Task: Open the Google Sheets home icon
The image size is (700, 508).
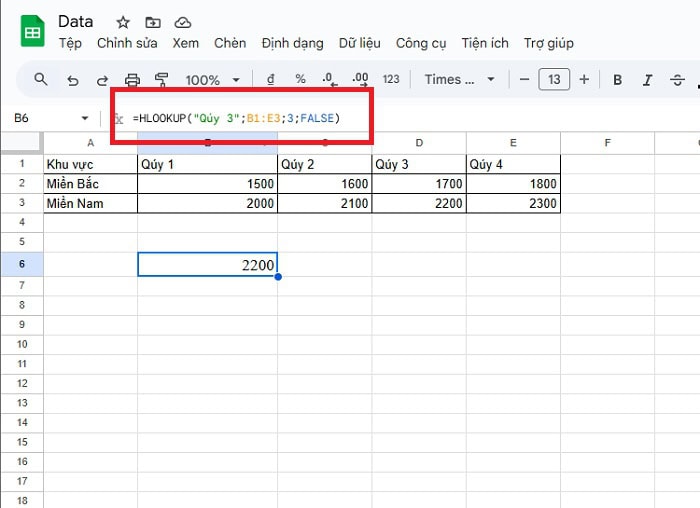Action: [x=32, y=32]
